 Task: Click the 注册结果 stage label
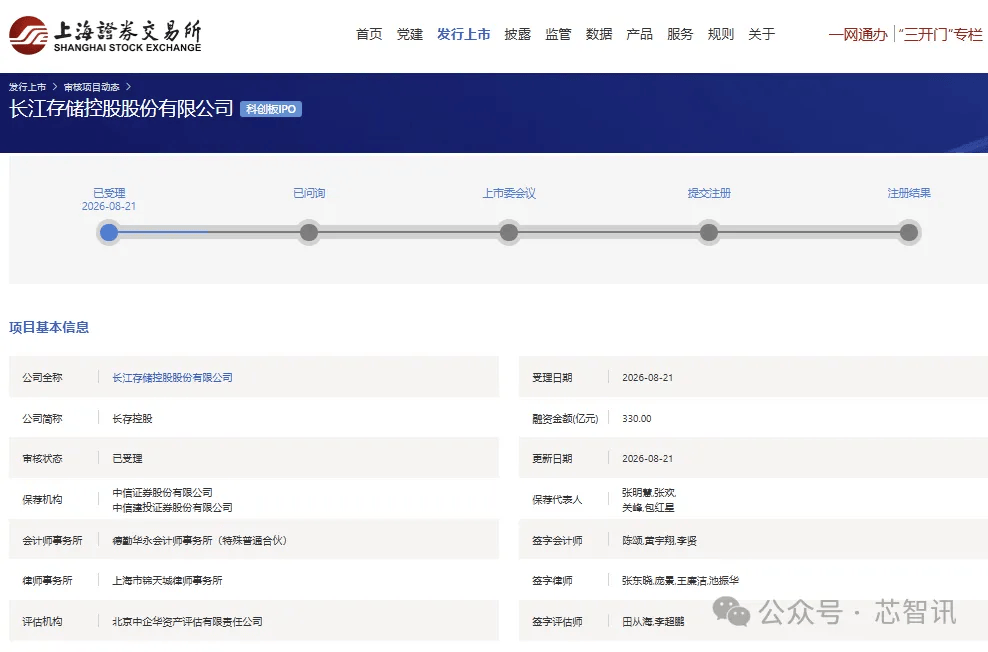(909, 193)
